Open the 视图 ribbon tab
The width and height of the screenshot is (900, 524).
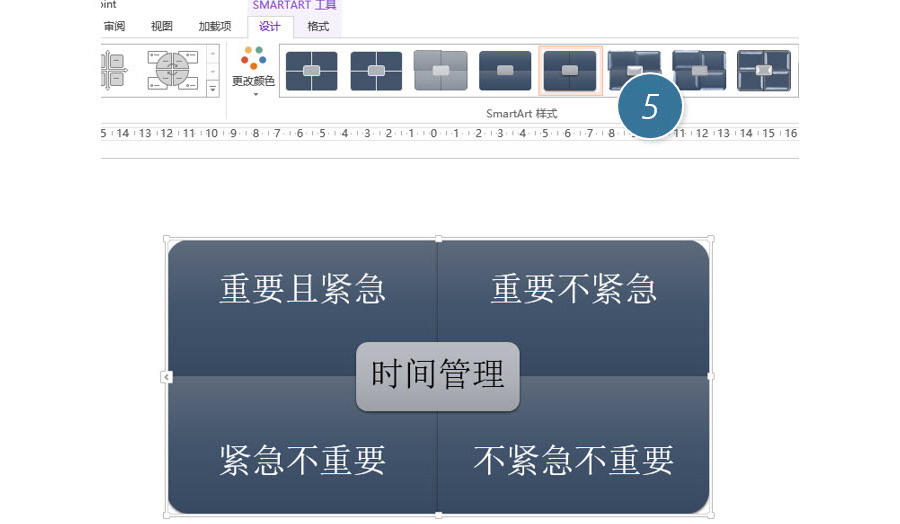pyautogui.click(x=161, y=26)
